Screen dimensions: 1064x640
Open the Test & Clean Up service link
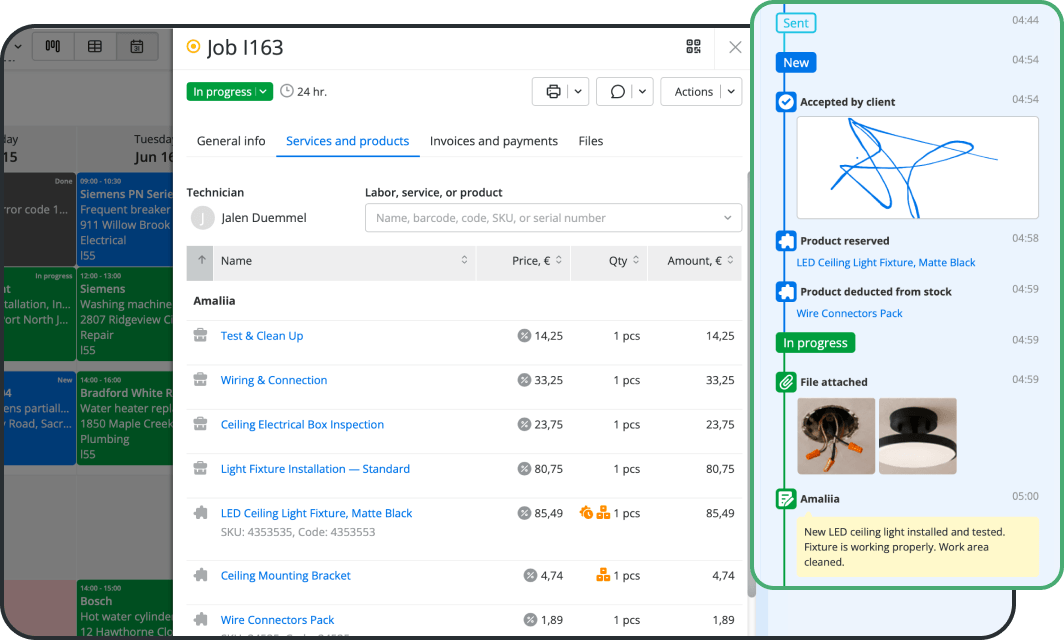262,336
